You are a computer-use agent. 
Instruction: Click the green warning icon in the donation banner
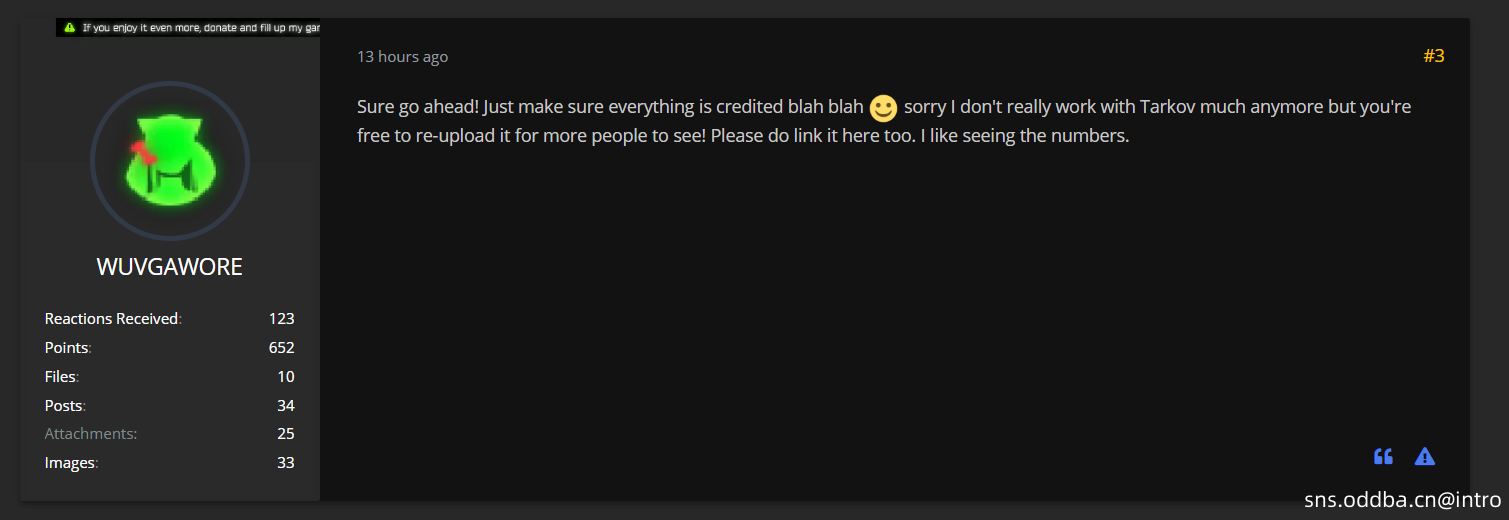(x=69, y=28)
